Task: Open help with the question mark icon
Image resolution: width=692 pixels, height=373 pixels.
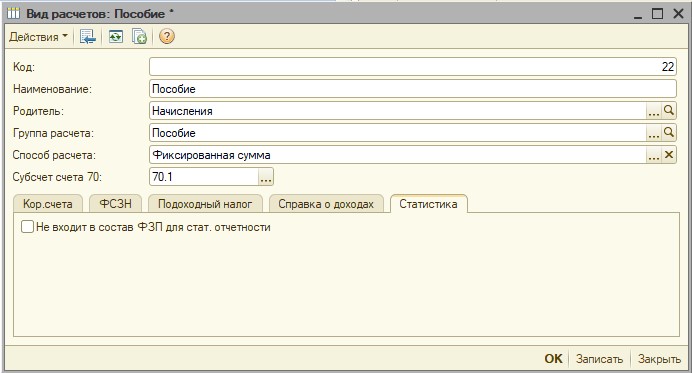Action: [167, 36]
